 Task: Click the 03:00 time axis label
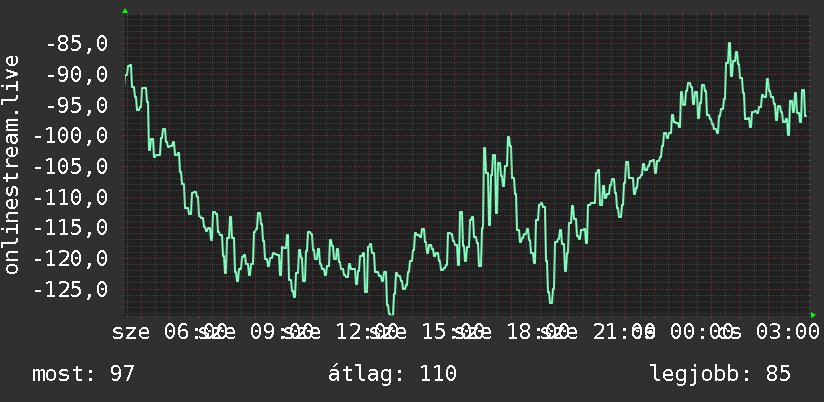point(788,332)
